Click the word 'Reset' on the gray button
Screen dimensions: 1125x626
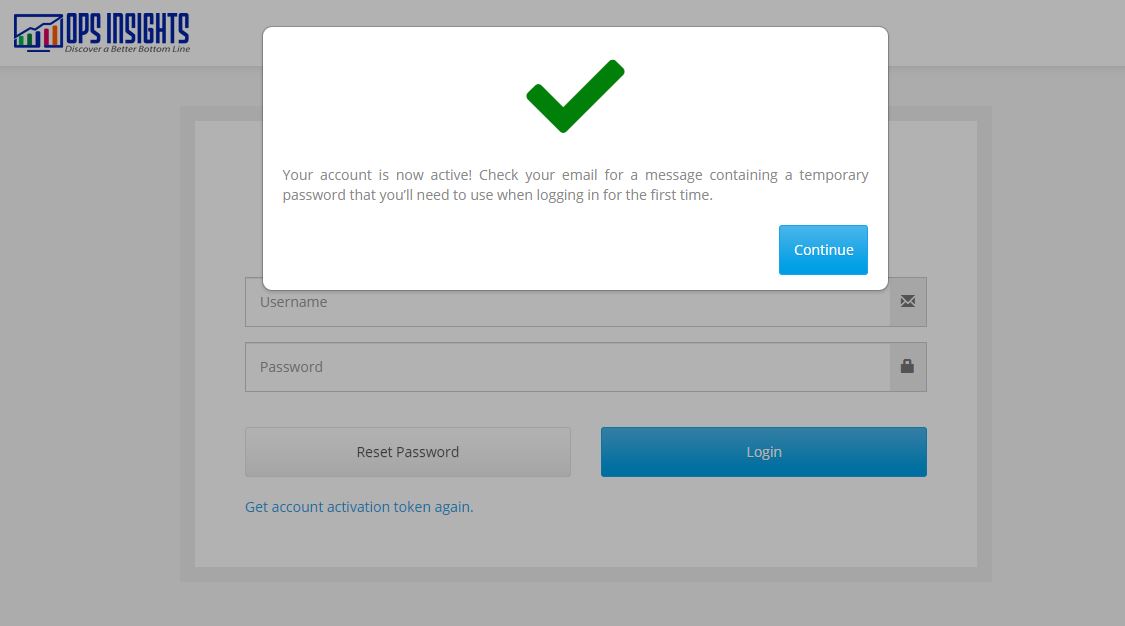tap(376, 452)
